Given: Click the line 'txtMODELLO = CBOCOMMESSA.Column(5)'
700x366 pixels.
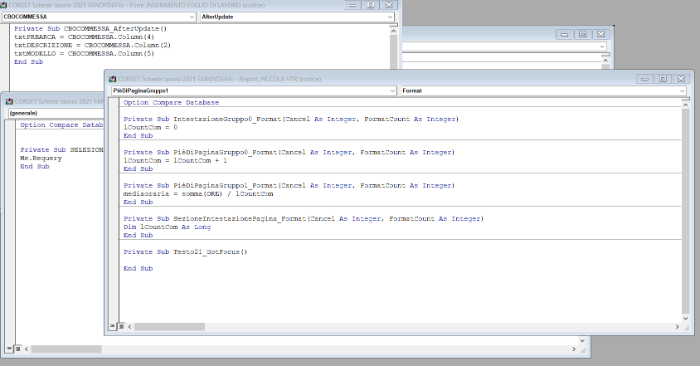Looking at the screenshot, I should (84, 54).
